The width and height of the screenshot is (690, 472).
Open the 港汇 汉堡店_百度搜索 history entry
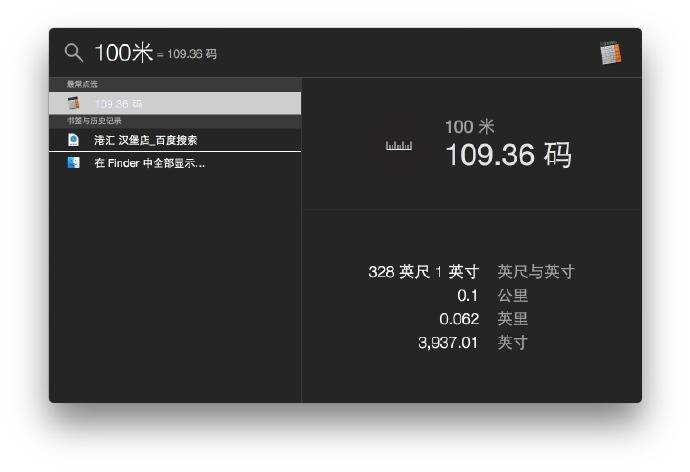tap(175, 140)
